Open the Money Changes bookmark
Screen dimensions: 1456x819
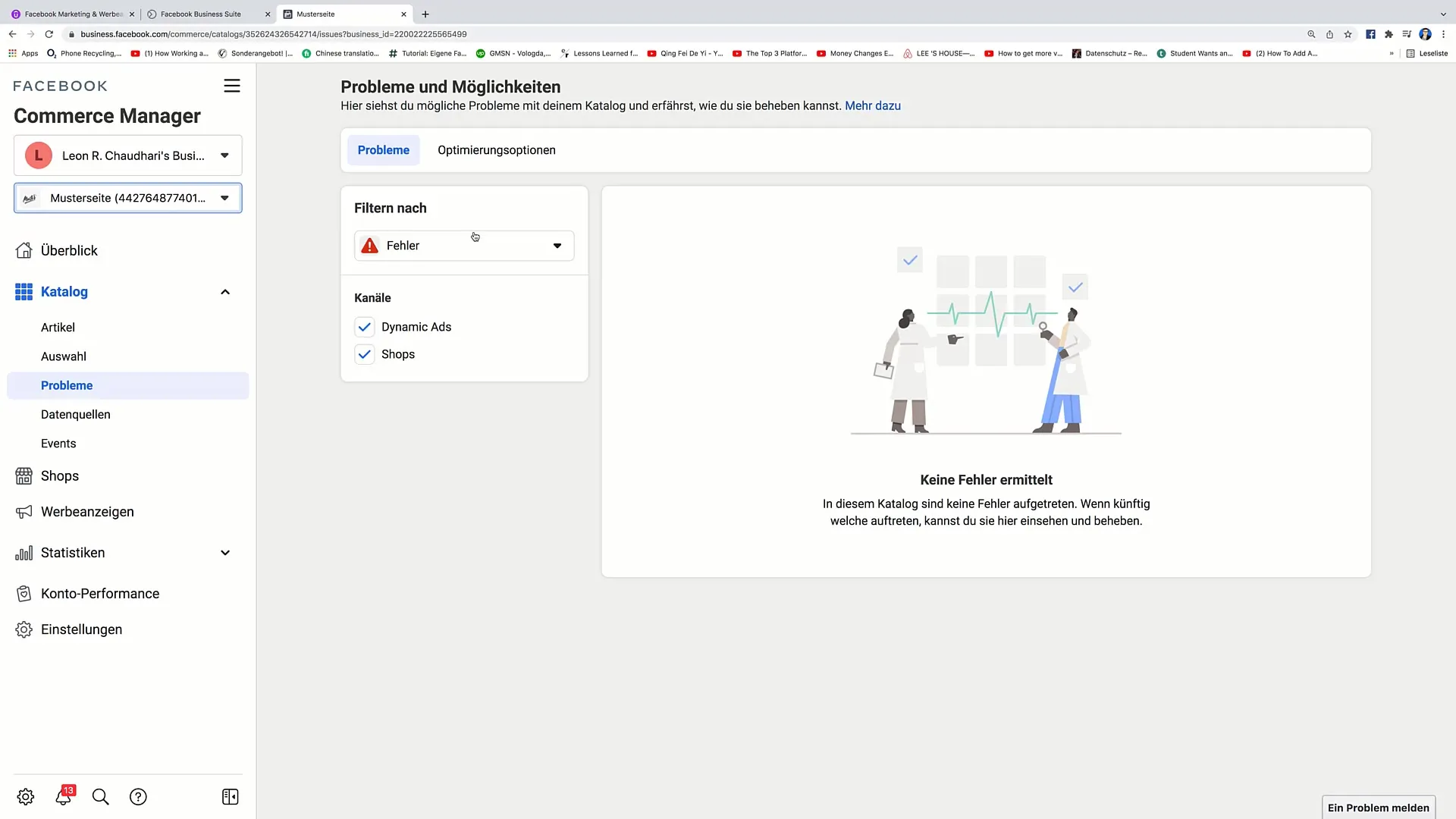pos(855,53)
